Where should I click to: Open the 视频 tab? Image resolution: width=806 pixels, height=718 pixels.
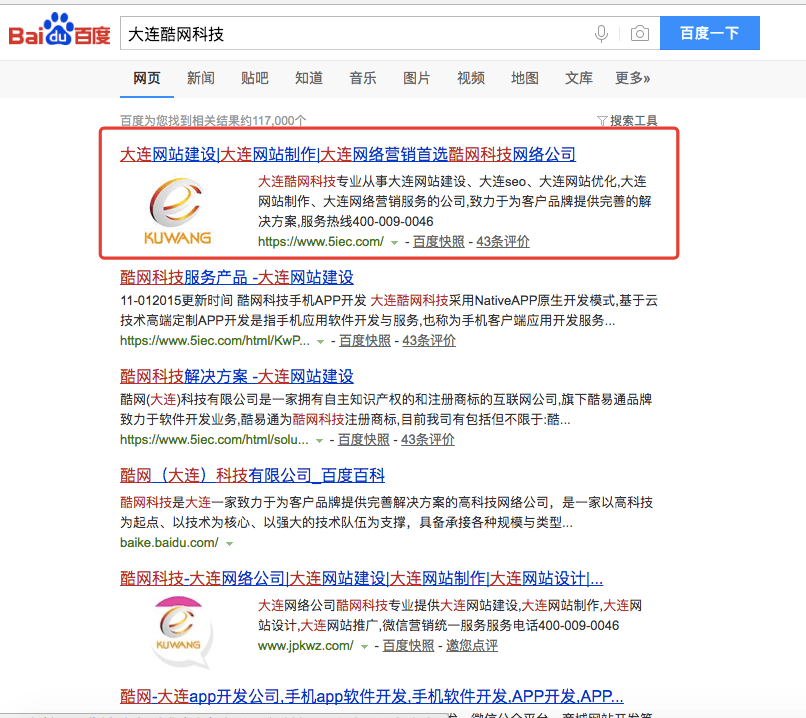tap(471, 78)
